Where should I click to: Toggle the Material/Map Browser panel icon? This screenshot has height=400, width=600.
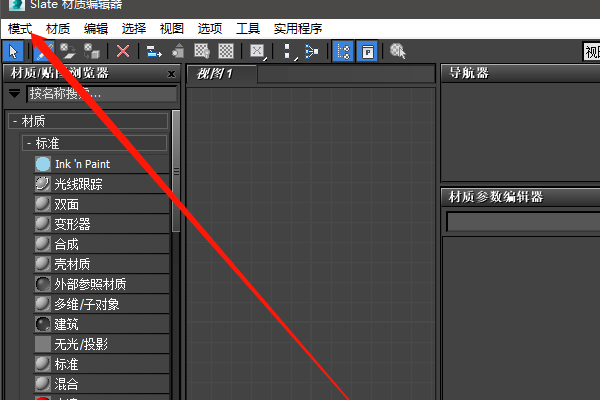[343, 51]
